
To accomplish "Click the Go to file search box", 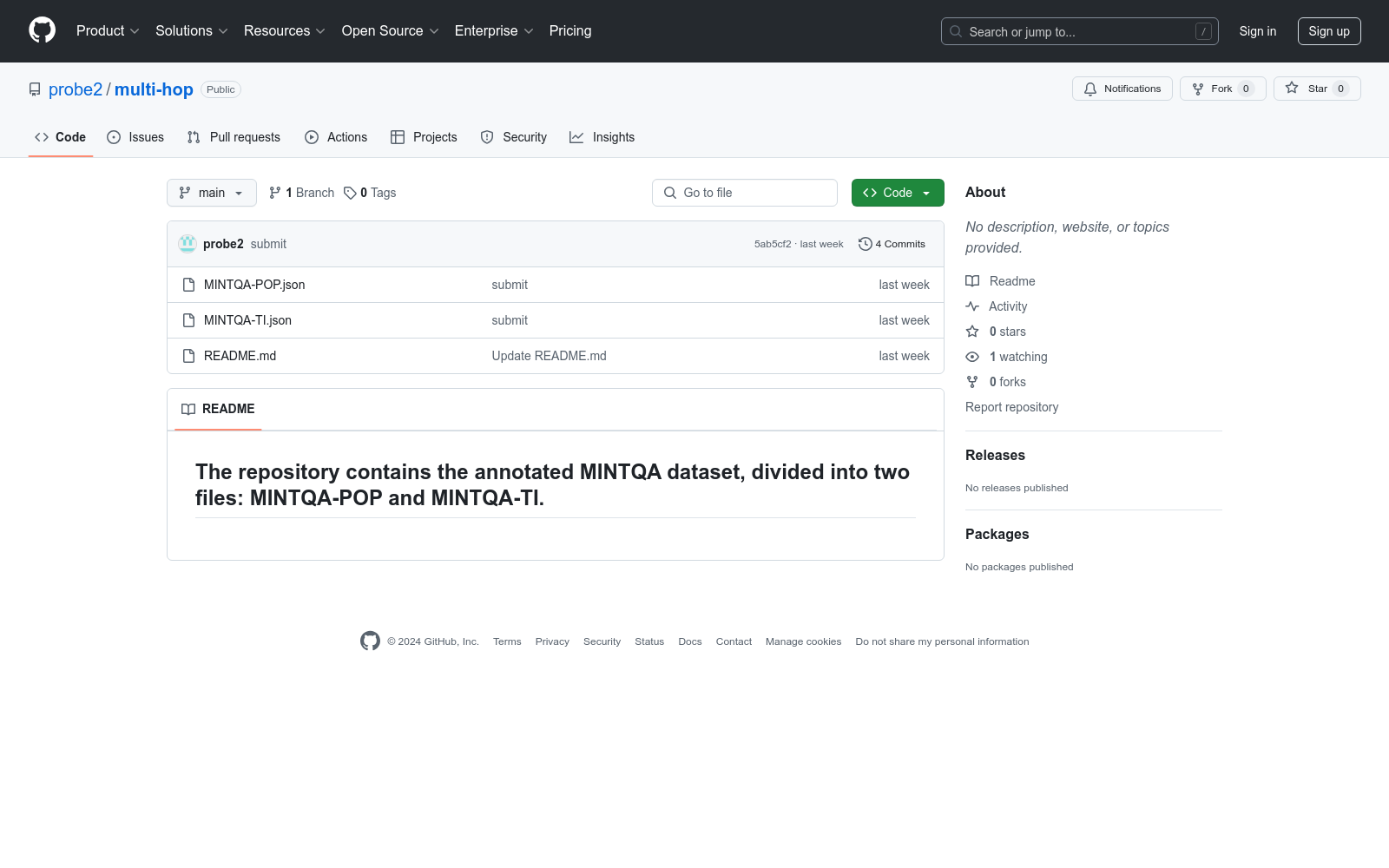I will tap(745, 193).
